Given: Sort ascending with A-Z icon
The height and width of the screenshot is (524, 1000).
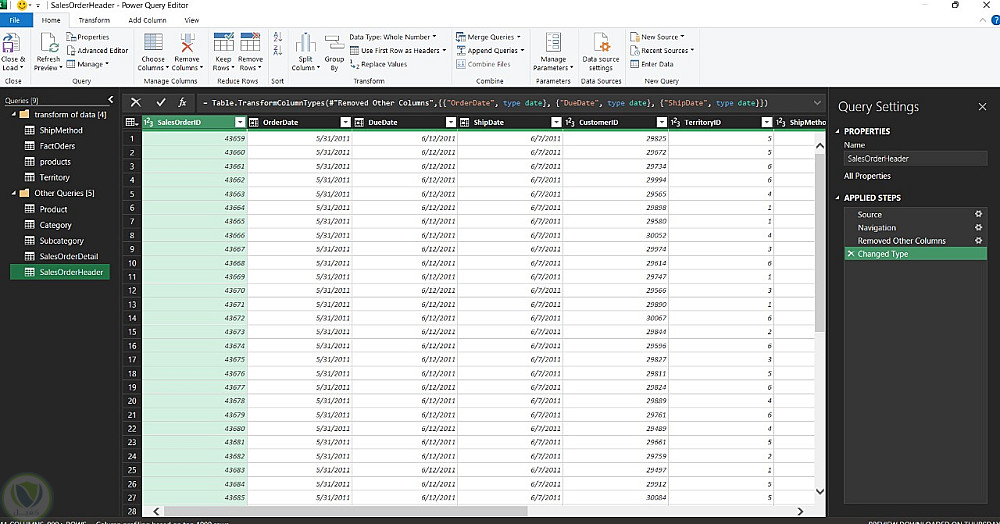Looking at the screenshot, I should 277,37.
